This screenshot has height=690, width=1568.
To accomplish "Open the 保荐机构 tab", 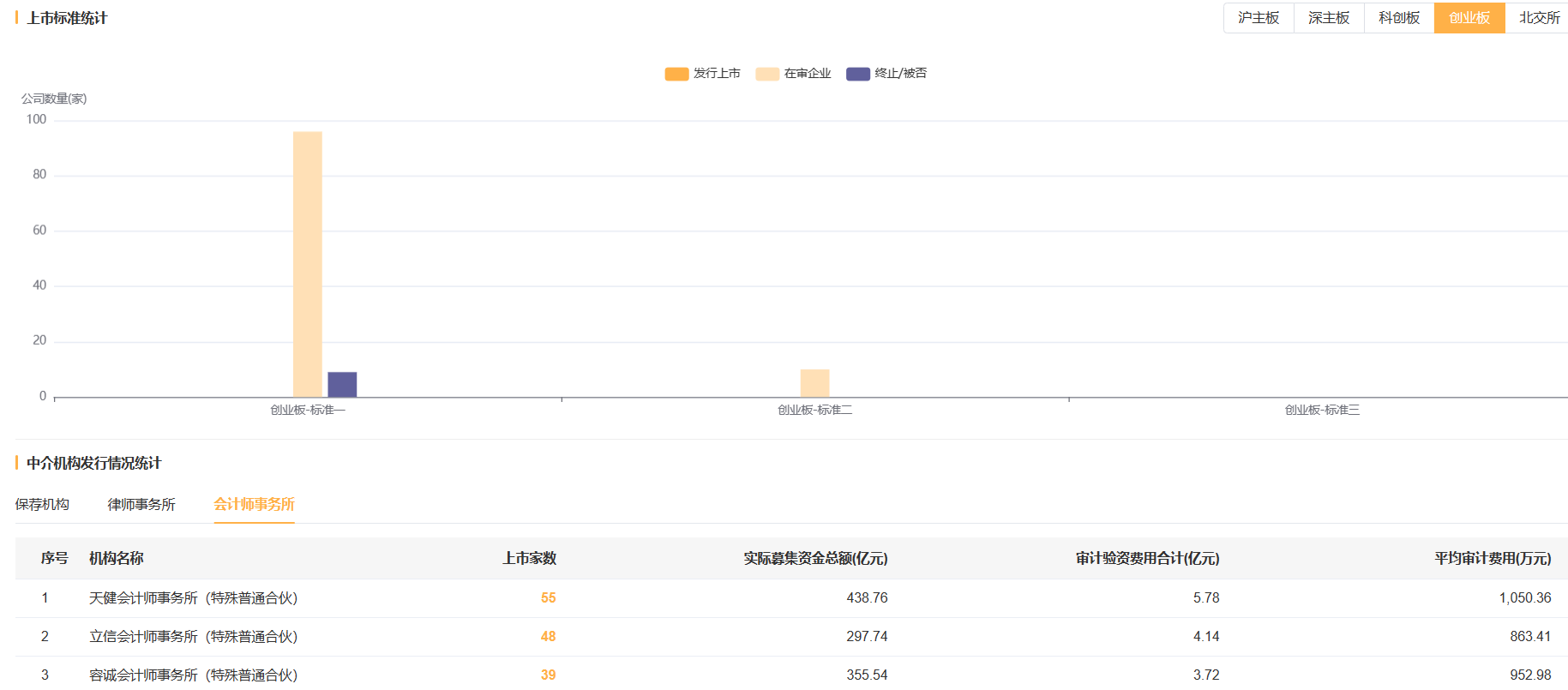I will point(42,504).
